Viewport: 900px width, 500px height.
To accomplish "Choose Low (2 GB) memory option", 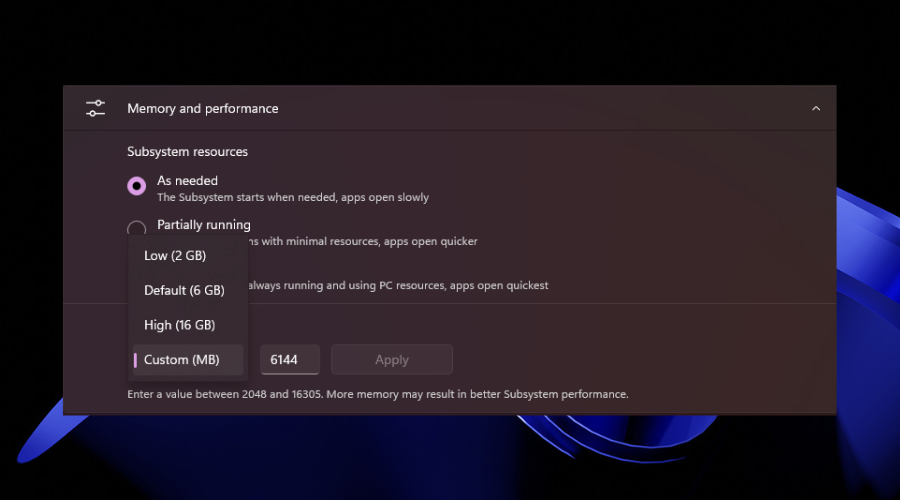I will coord(188,255).
